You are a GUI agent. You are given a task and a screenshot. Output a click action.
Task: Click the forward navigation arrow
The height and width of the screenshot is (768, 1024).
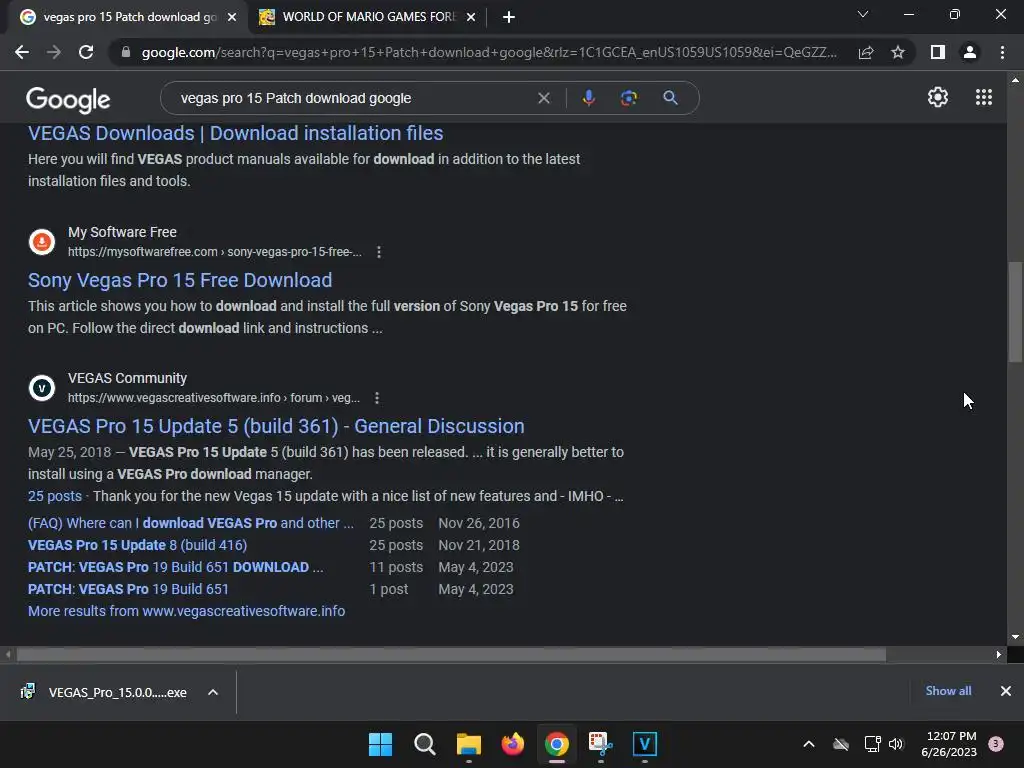(x=54, y=52)
